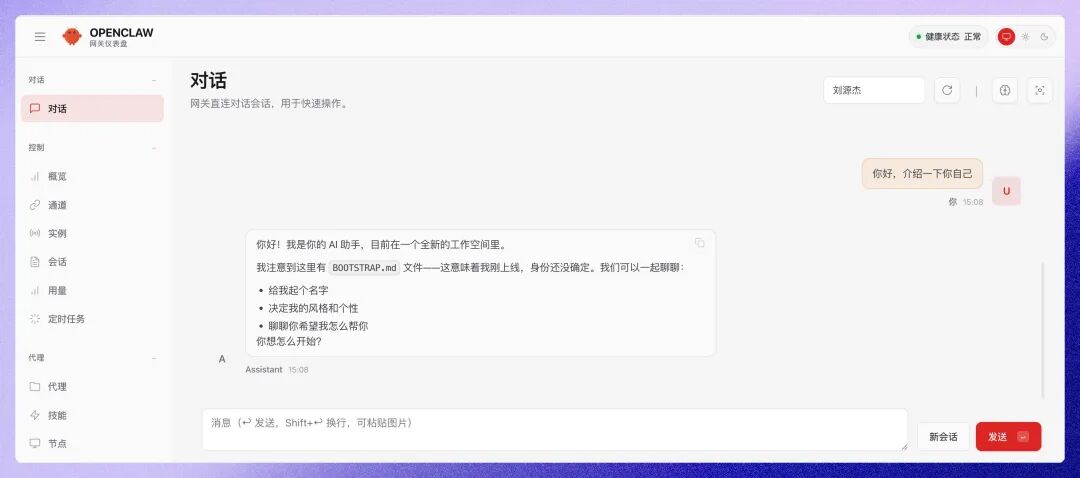Click the assistant avatar A
1080x478 pixels.
coord(222,359)
